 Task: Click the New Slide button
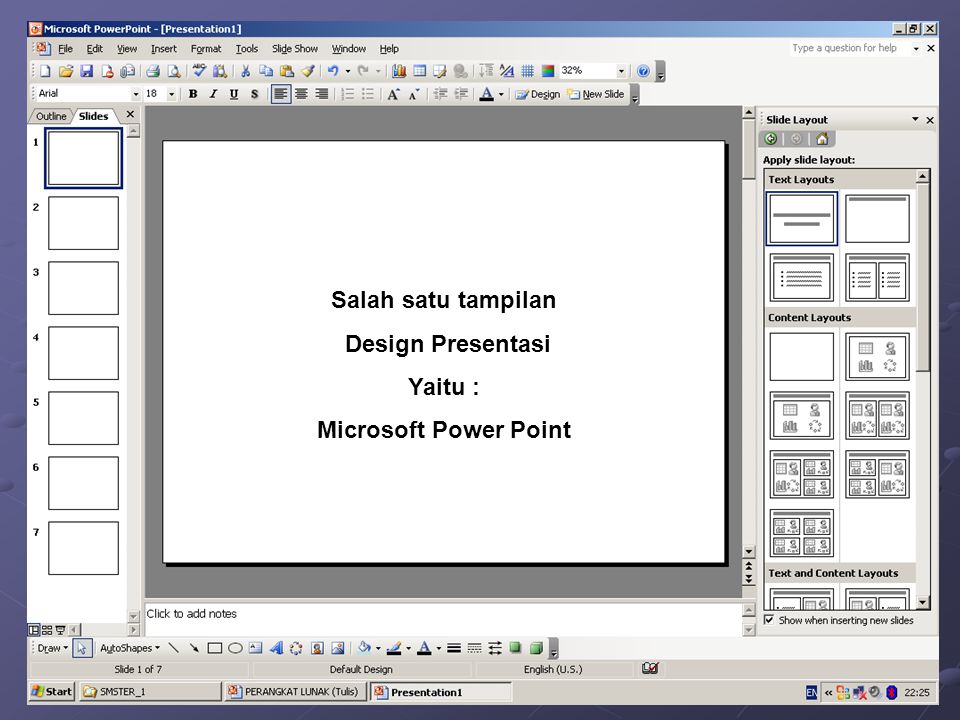pos(596,94)
